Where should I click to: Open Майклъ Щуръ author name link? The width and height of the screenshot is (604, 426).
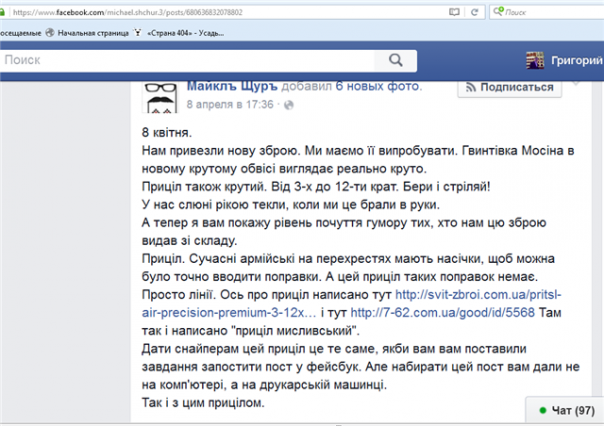pos(232,86)
